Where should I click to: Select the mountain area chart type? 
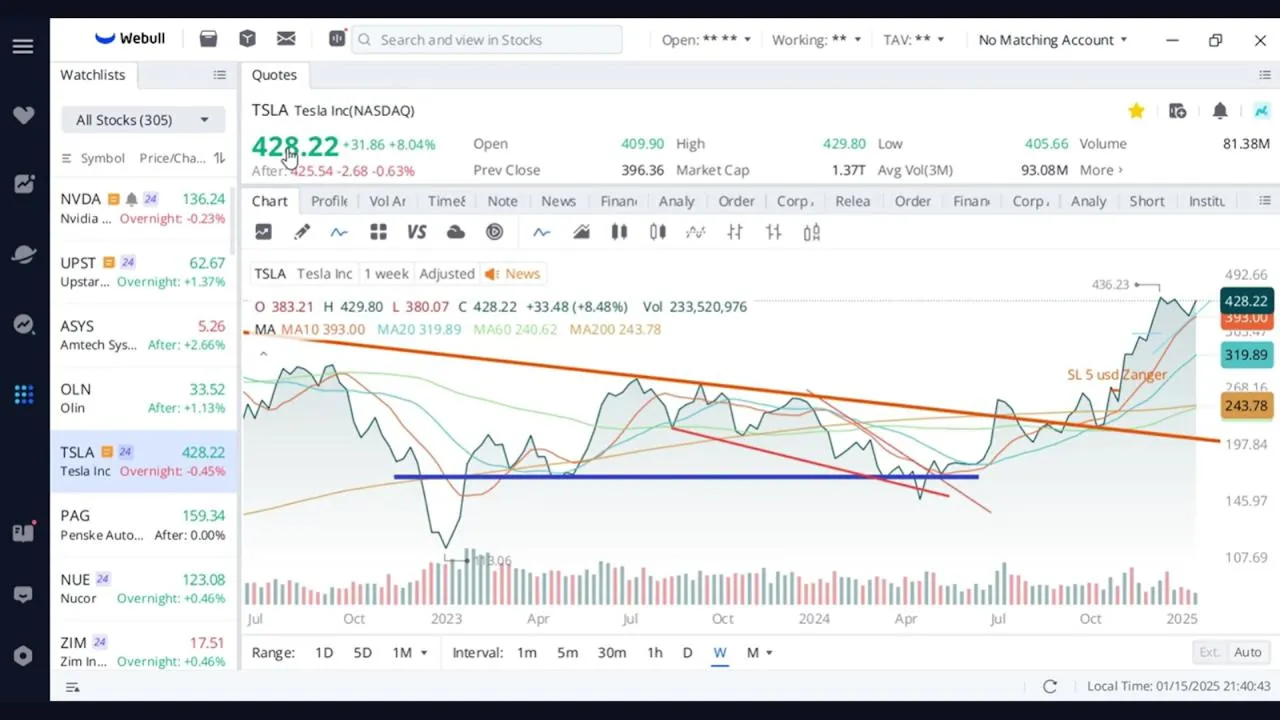pyautogui.click(x=581, y=232)
